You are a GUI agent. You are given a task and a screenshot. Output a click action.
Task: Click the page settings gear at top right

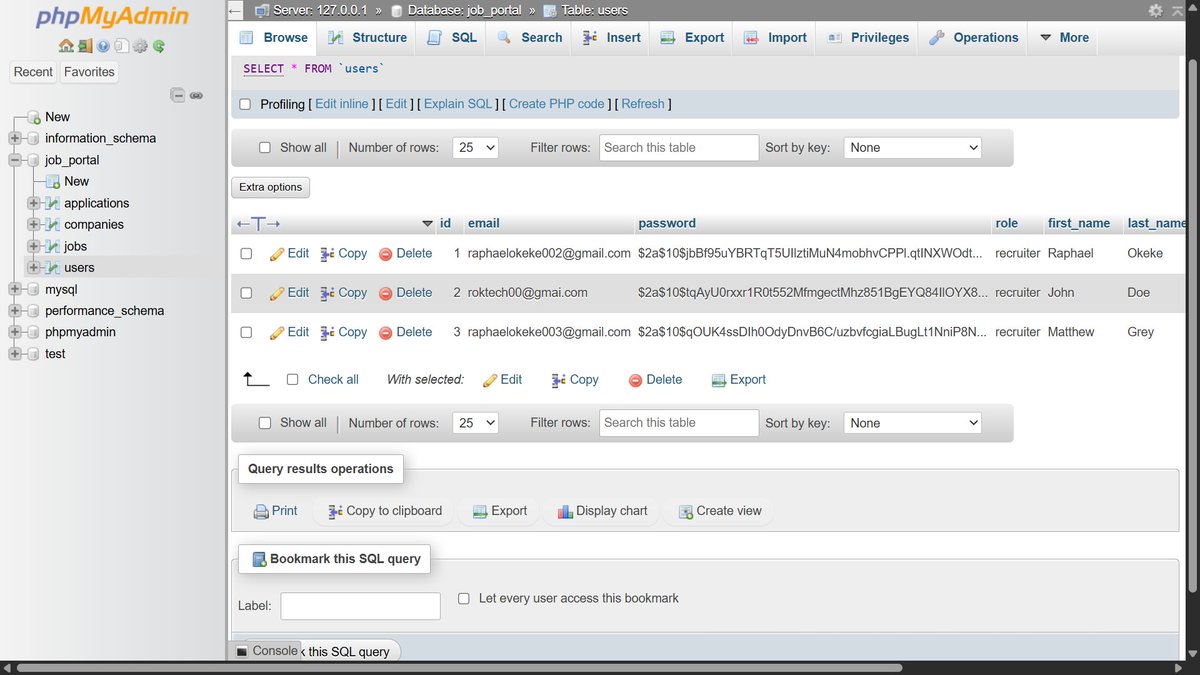pos(1156,10)
